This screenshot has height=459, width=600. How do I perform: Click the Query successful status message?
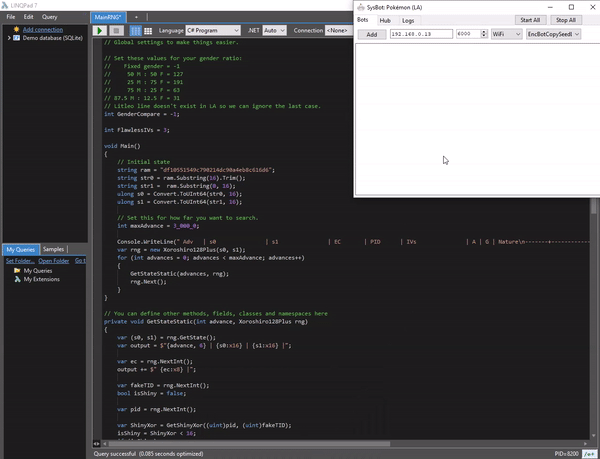point(148,454)
